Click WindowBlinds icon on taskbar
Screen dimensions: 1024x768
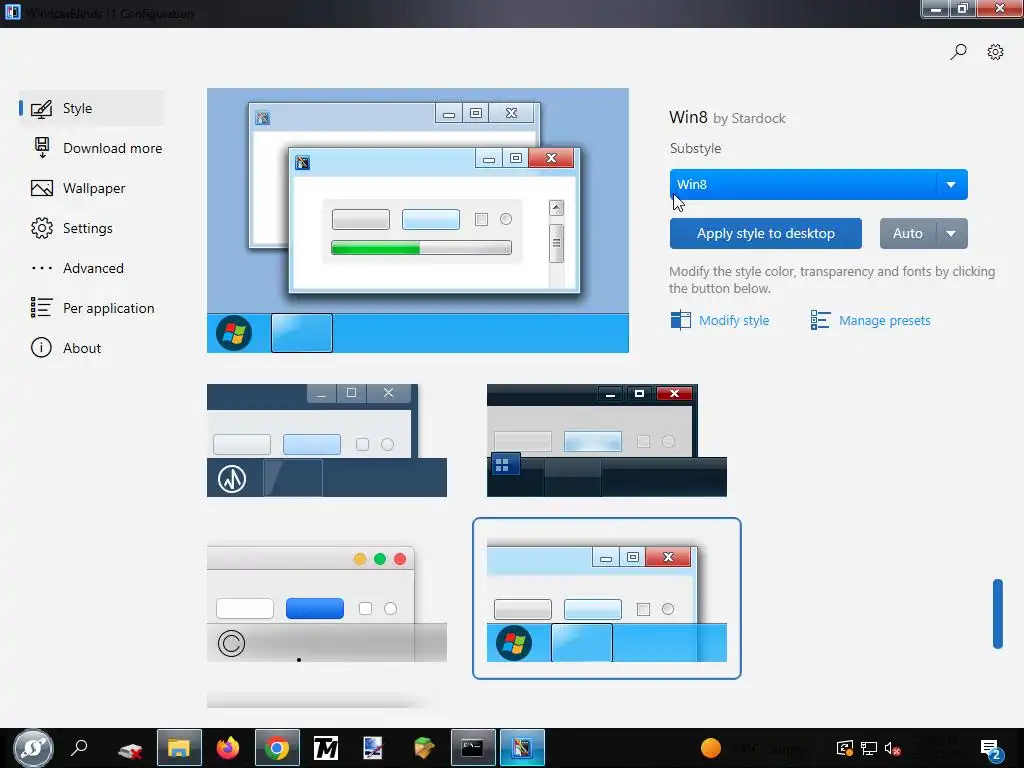pyautogui.click(x=522, y=748)
